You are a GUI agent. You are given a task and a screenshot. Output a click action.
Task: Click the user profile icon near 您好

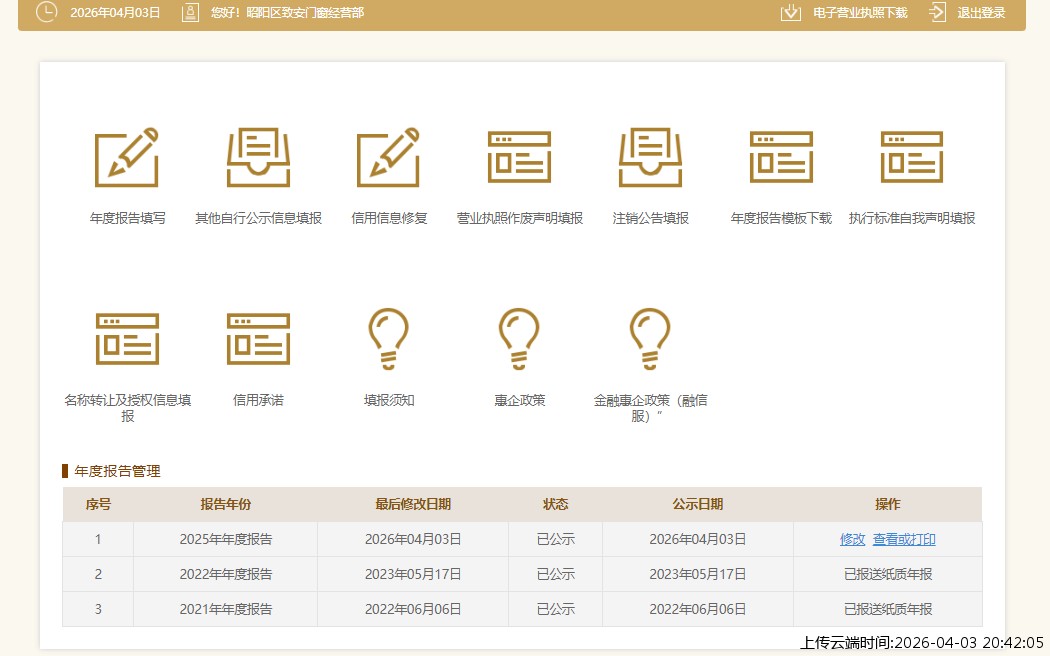pyautogui.click(x=189, y=13)
